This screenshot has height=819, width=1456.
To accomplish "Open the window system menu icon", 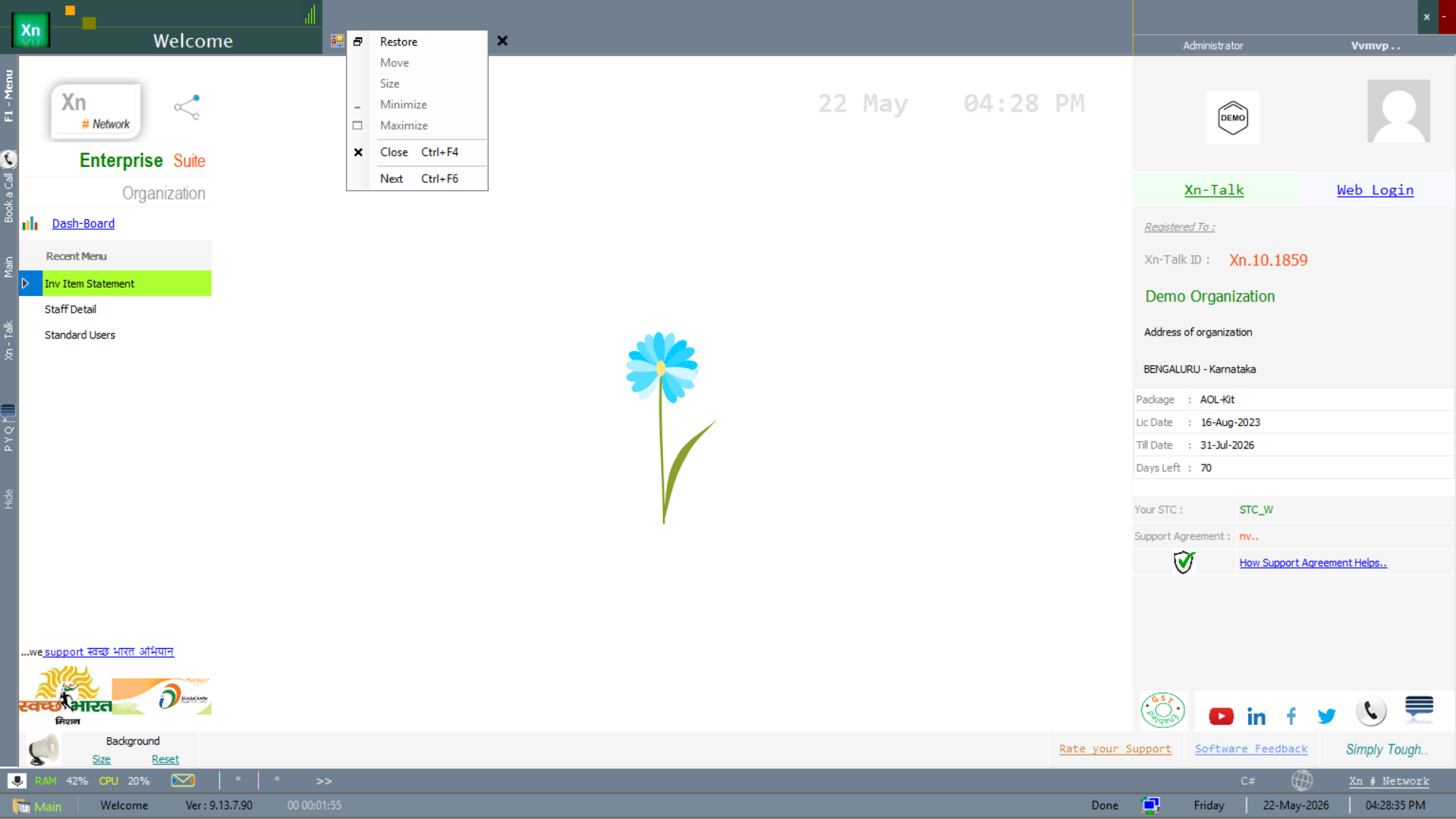I will click(x=337, y=41).
